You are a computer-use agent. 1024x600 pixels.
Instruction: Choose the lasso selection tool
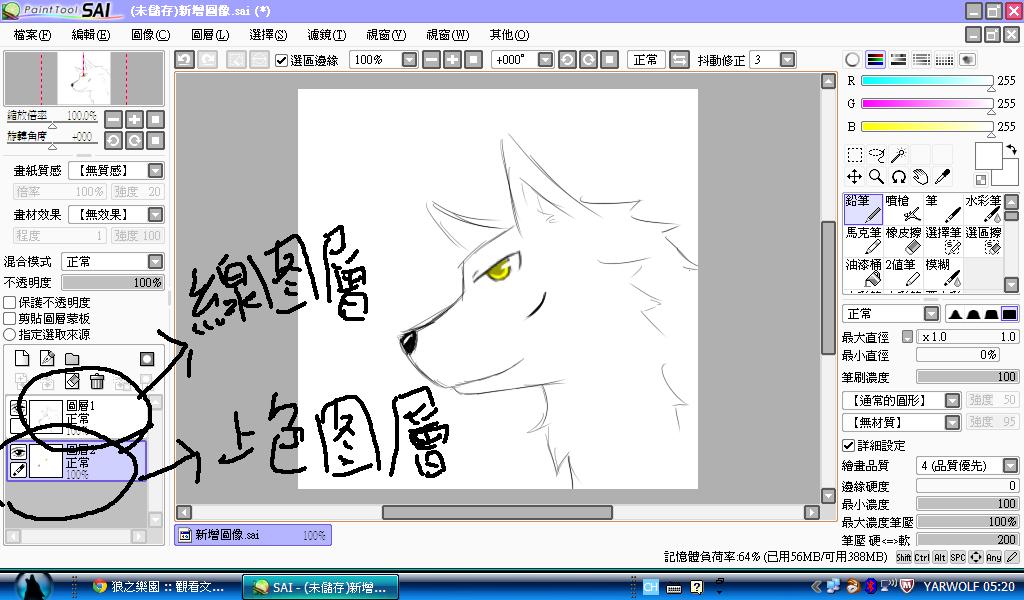[x=876, y=155]
